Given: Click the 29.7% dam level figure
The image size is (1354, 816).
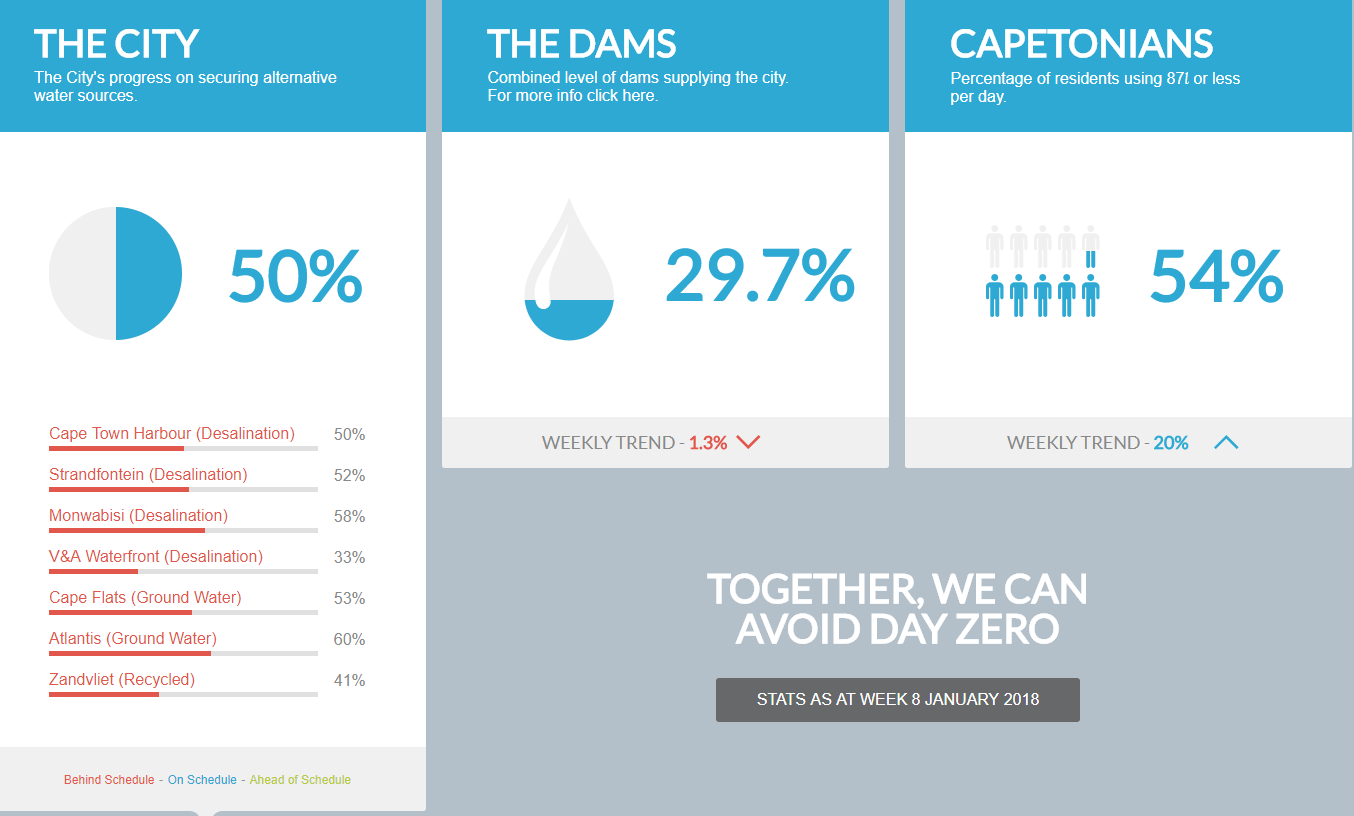Looking at the screenshot, I should click(760, 274).
